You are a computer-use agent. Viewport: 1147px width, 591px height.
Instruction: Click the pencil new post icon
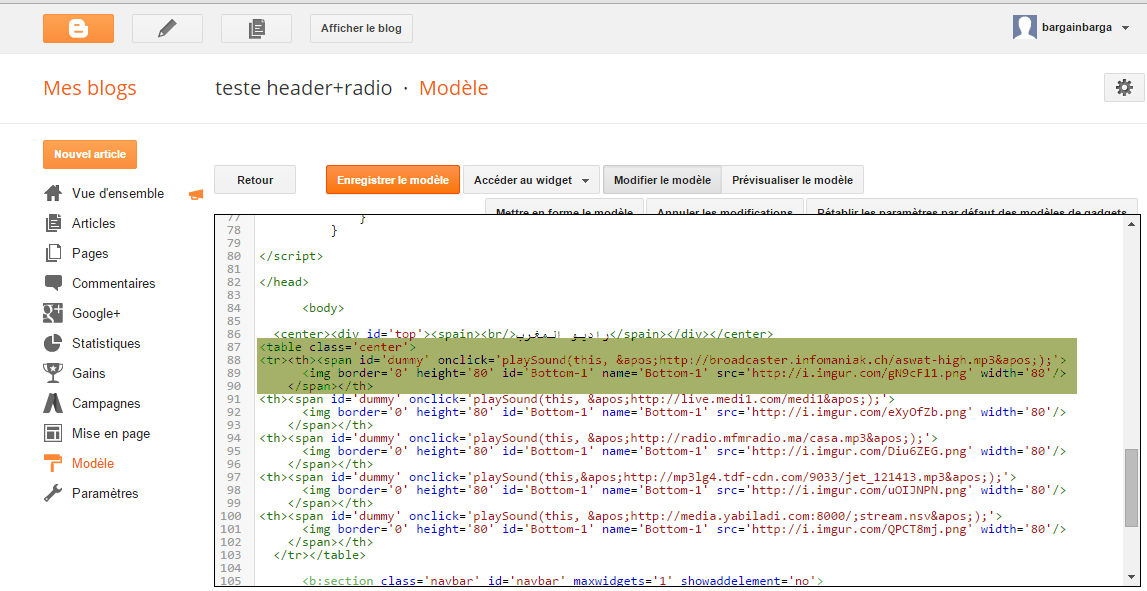point(168,29)
